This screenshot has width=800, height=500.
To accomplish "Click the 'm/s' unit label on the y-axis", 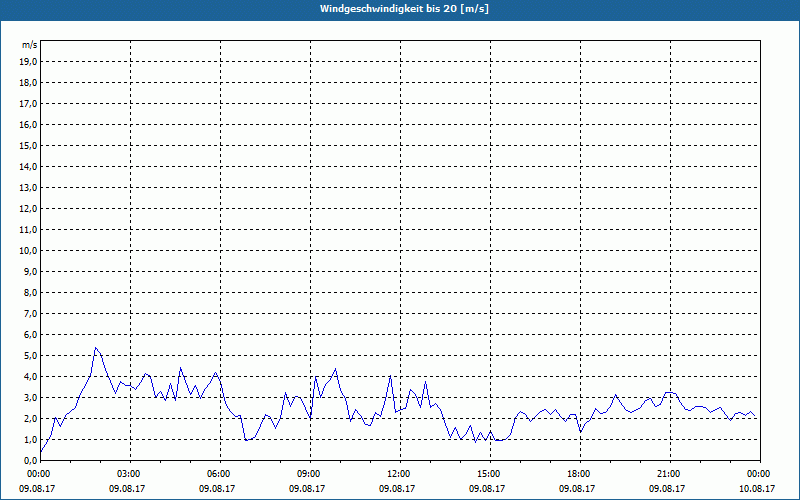I will 30,45.
